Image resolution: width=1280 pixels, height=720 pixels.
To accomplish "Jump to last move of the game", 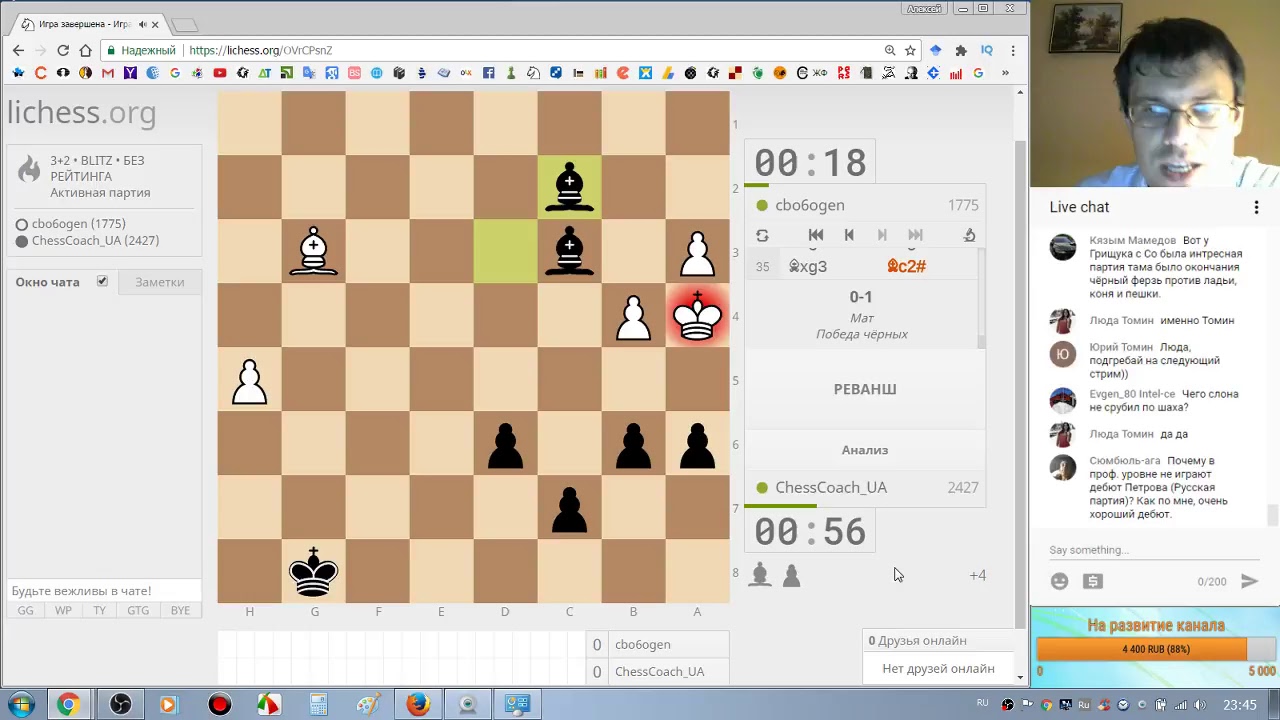I will tap(915, 235).
